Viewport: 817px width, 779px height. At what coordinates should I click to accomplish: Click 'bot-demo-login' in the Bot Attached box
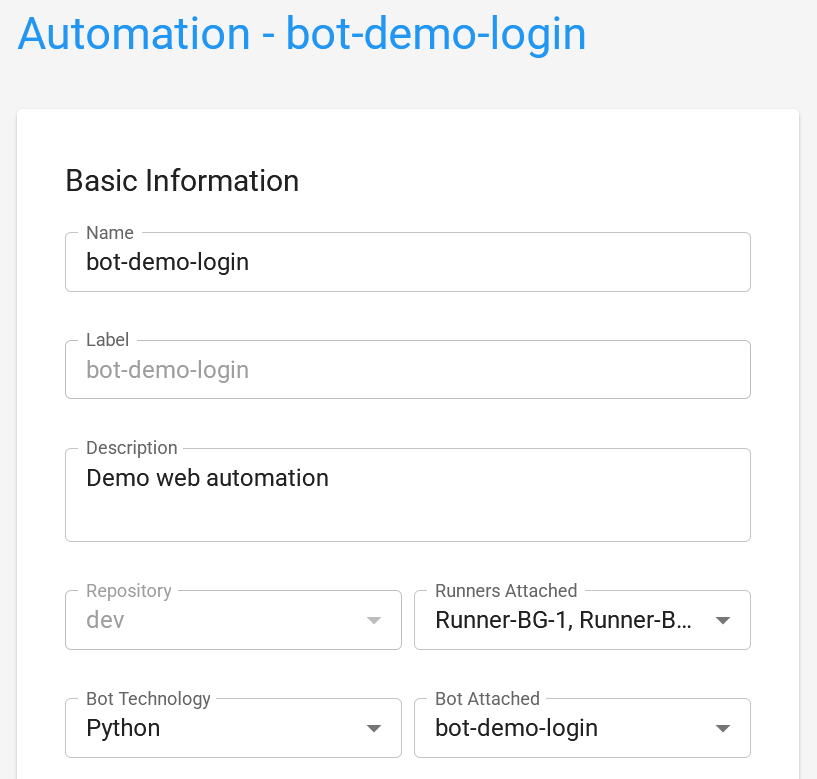point(516,728)
